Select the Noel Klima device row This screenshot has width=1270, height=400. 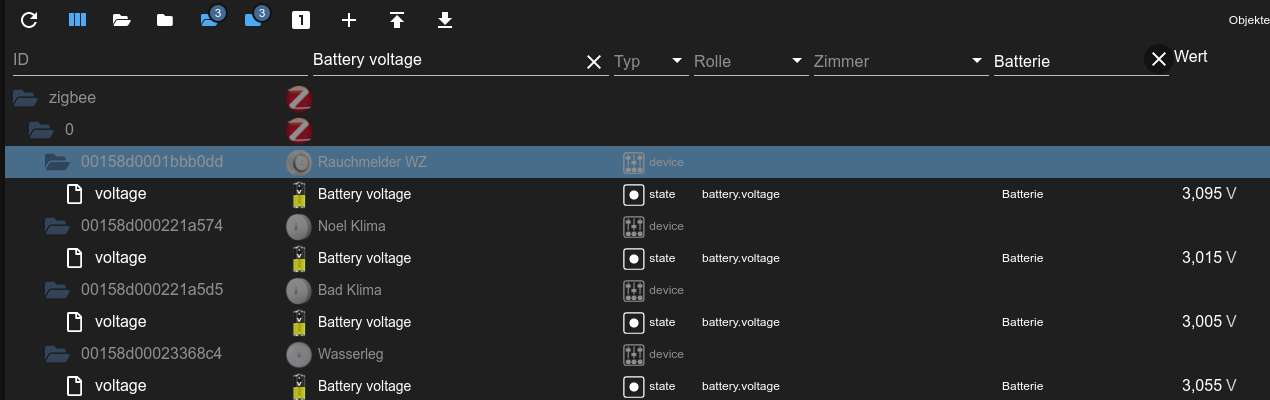(x=351, y=226)
